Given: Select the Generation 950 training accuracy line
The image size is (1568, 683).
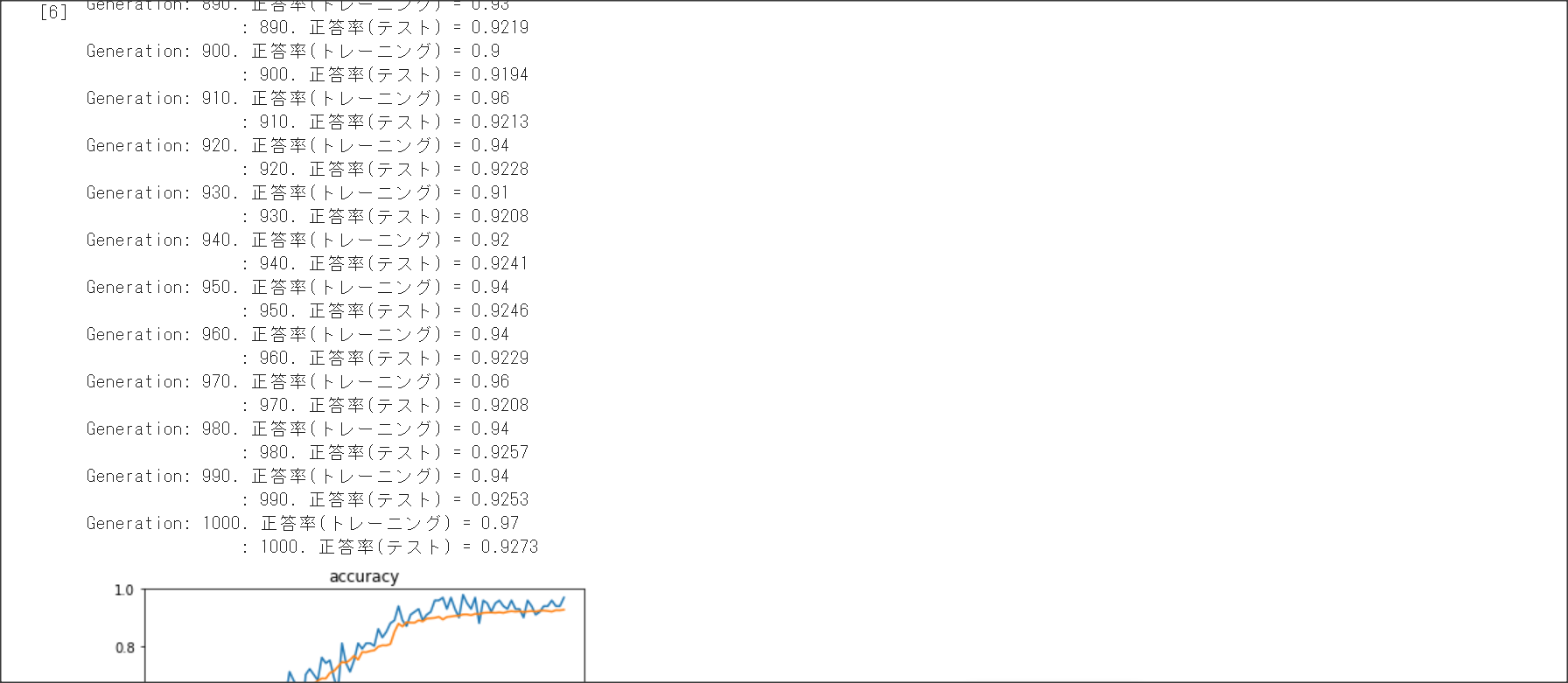Looking at the screenshot, I should coord(297,287).
